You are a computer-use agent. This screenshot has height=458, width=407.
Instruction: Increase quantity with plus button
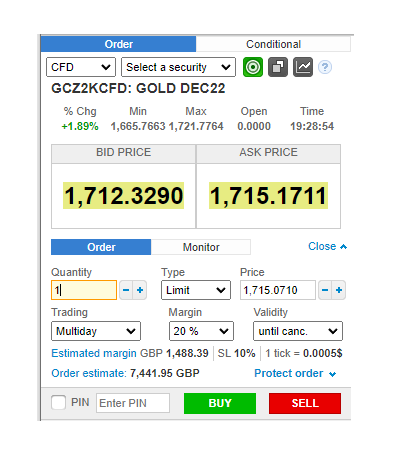[140, 290]
